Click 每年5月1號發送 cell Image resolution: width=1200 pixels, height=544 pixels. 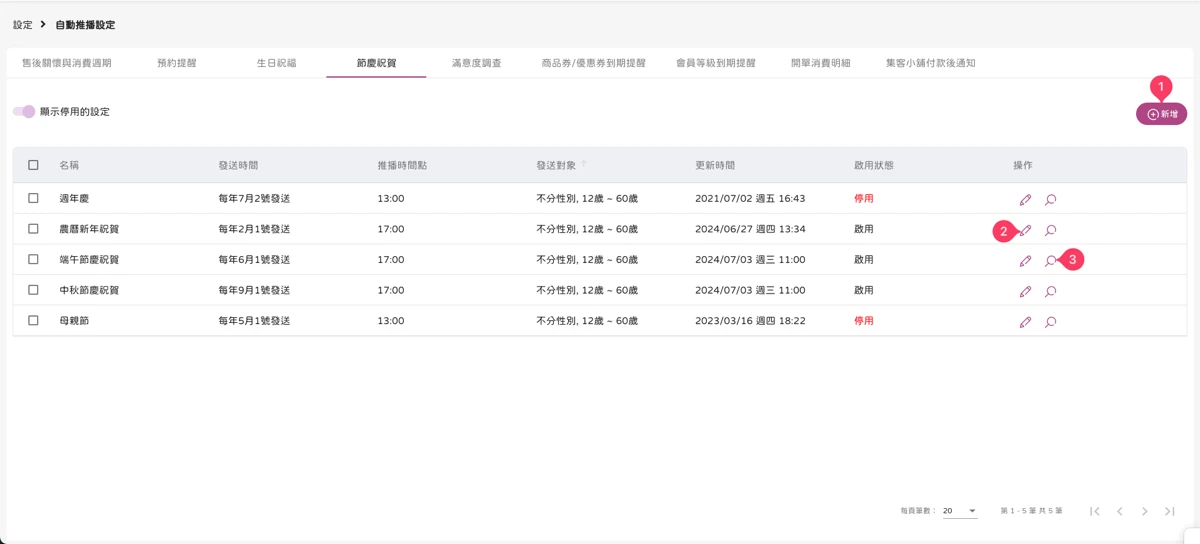[254, 321]
